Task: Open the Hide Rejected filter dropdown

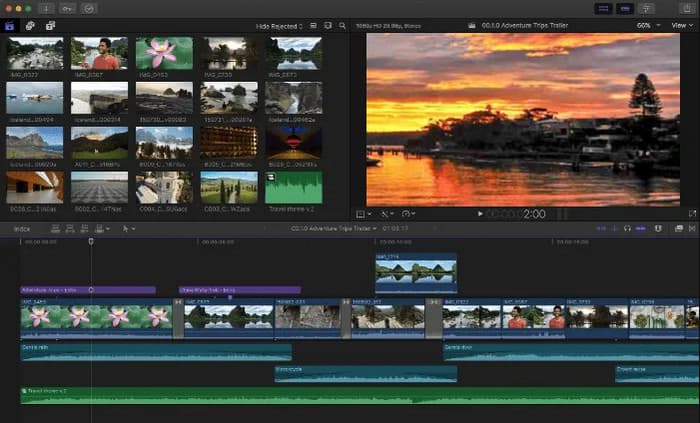Action: tap(279, 26)
